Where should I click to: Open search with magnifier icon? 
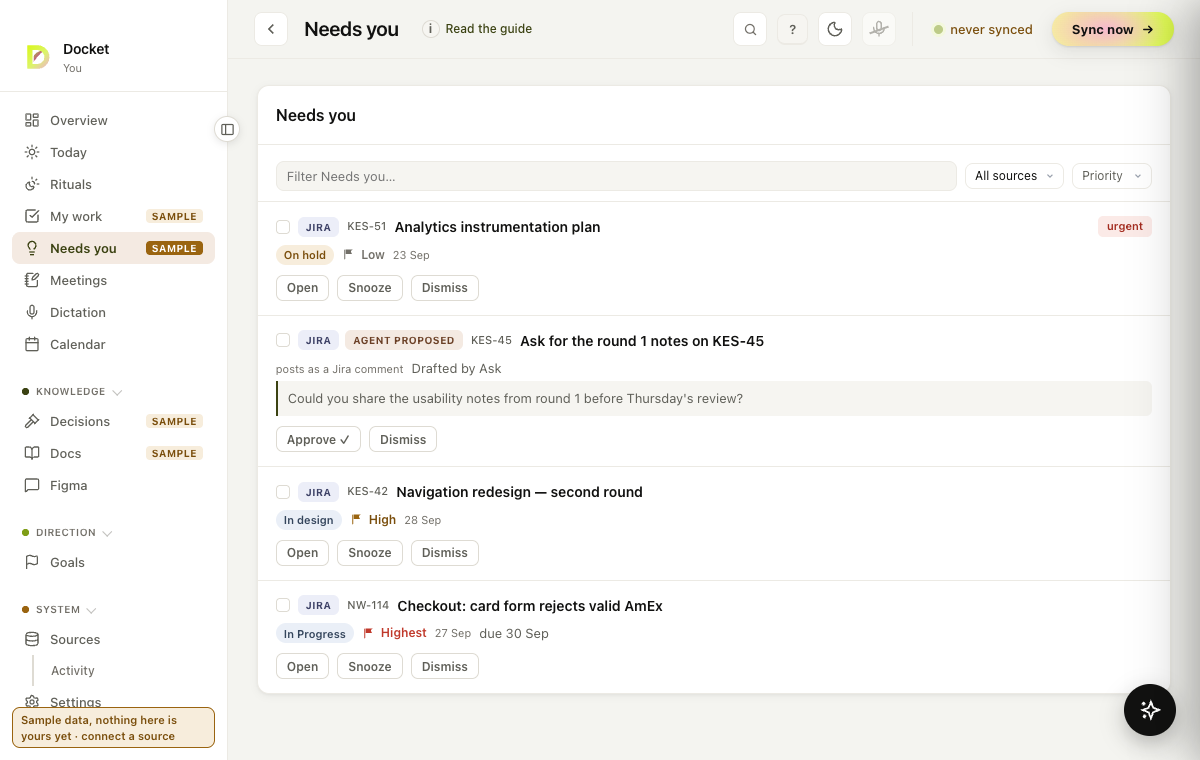click(x=750, y=29)
